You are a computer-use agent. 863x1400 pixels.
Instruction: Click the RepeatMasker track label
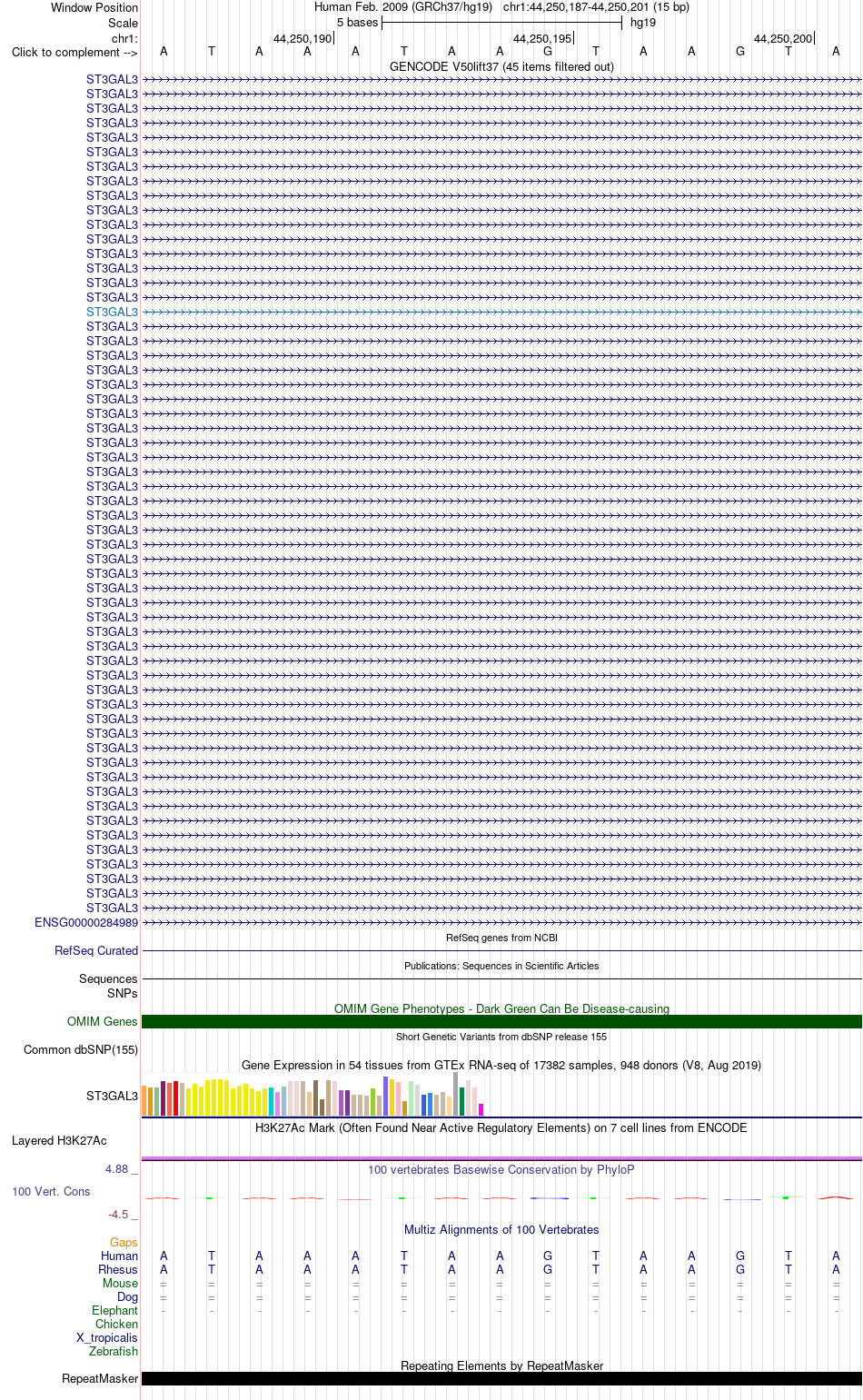(100, 1378)
